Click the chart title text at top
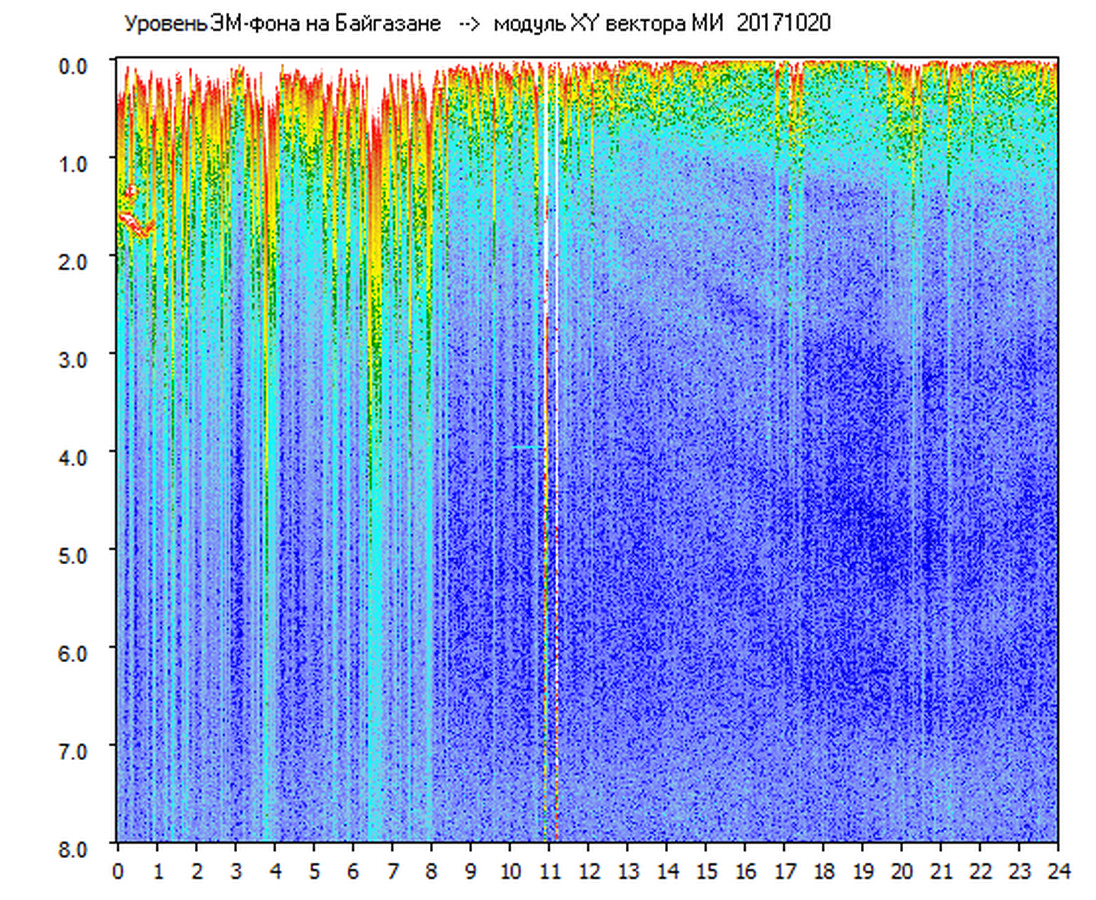Viewport: 1096px width, 900px height. tap(476, 23)
